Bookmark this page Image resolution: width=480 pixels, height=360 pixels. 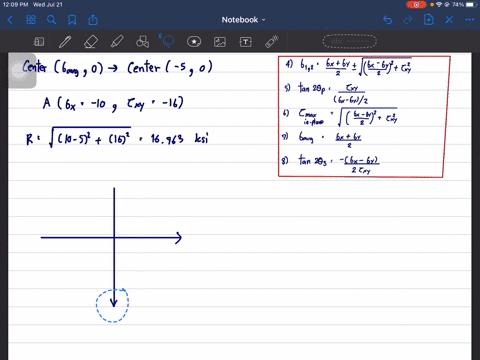tap(72, 20)
